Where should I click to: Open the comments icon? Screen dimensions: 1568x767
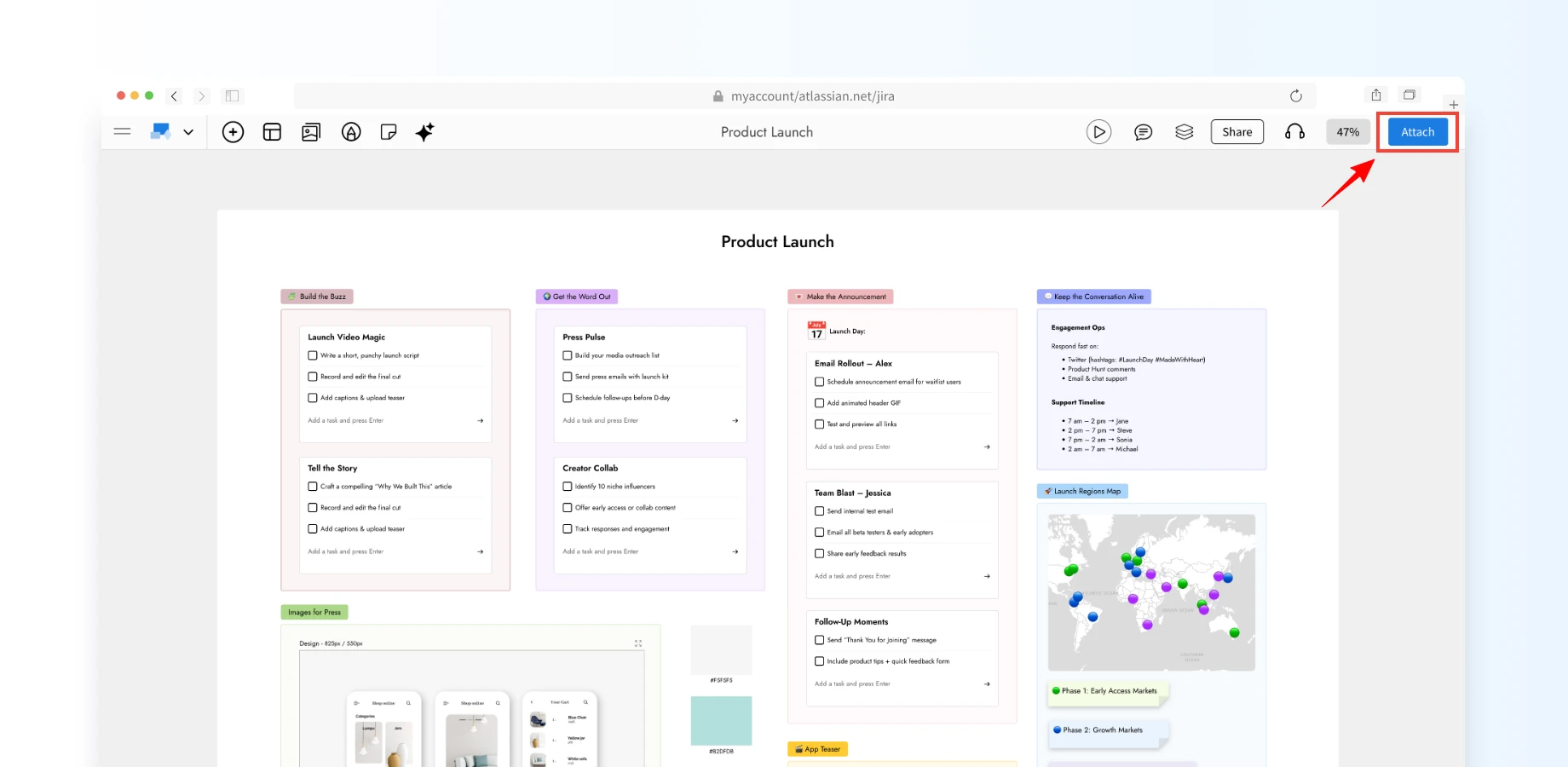(x=1143, y=132)
